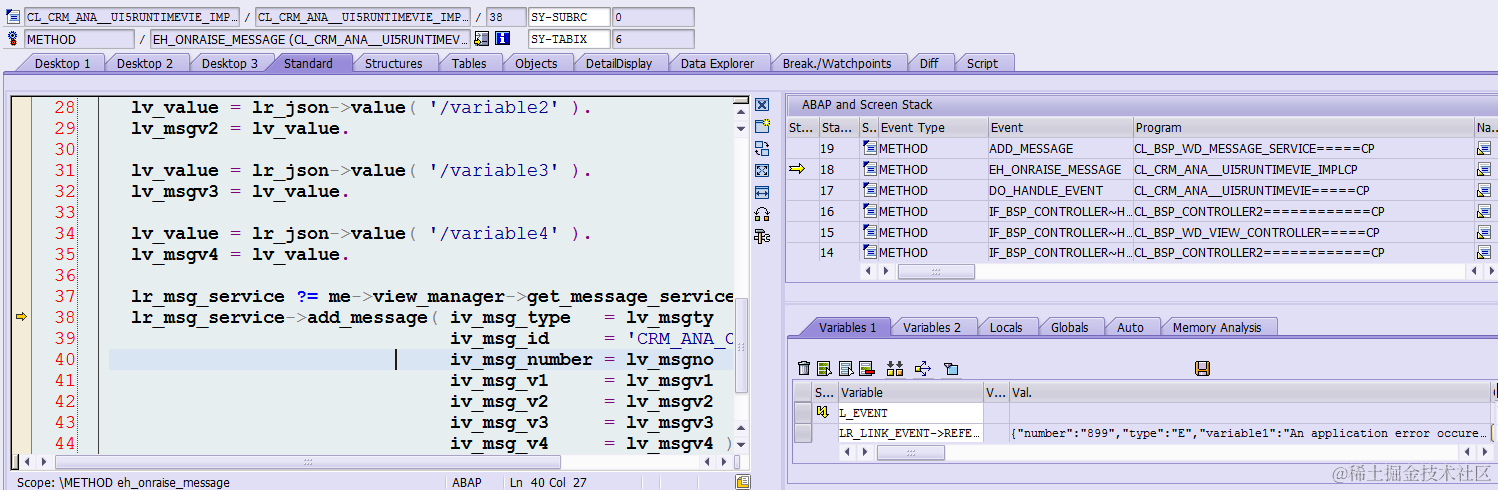Click the third icon in Variables toolbar
Image resolution: width=1498 pixels, height=490 pixels.
pos(846,369)
